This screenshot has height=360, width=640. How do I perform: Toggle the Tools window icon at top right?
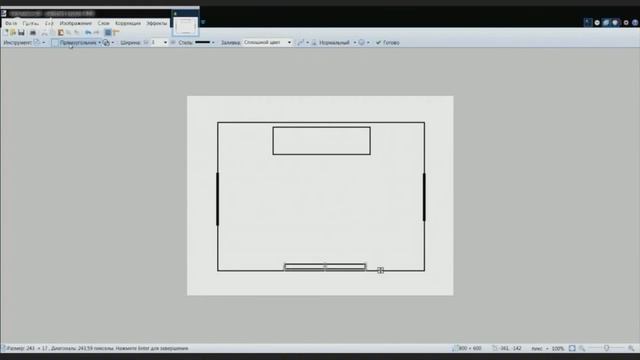pos(588,22)
